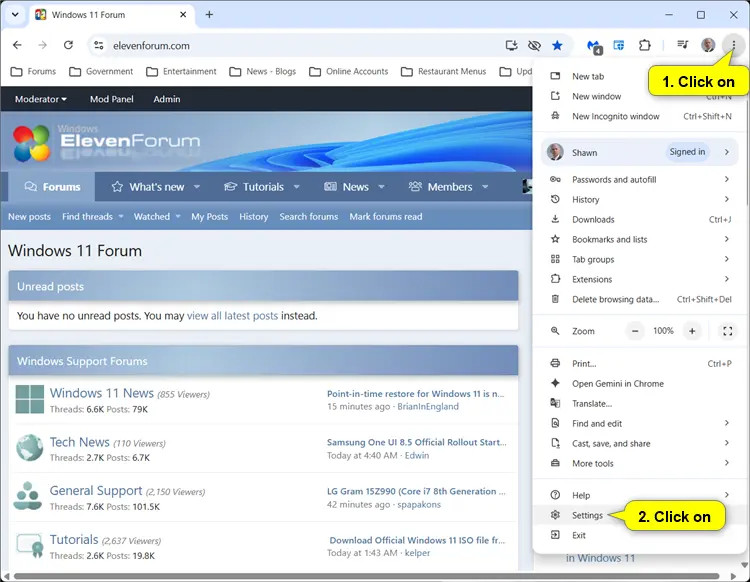Select Exit in the Chrome menu
The height and width of the screenshot is (582, 750).
click(x=641, y=535)
